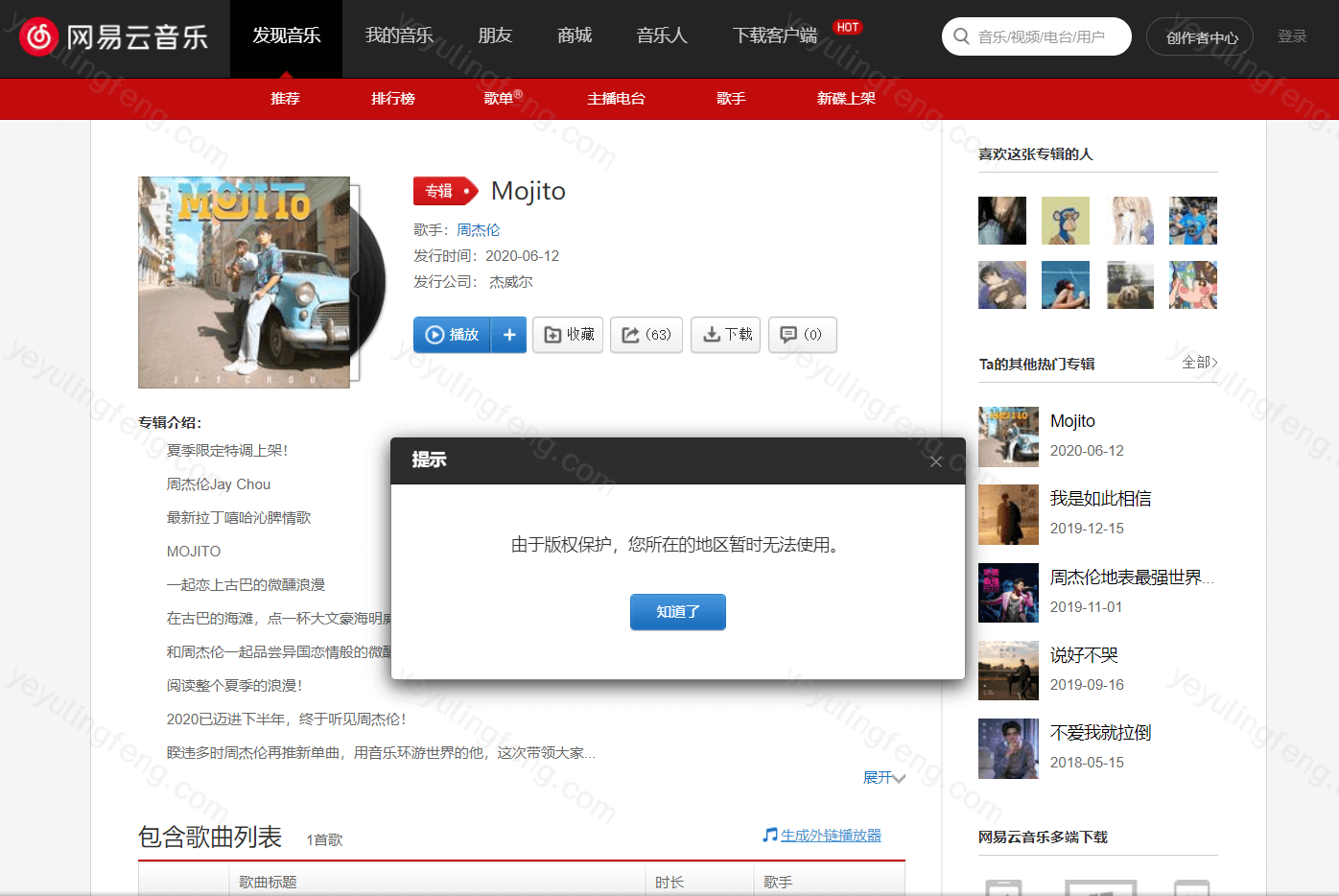Click the share button showing (63)
The image size is (1339, 896).
646,335
